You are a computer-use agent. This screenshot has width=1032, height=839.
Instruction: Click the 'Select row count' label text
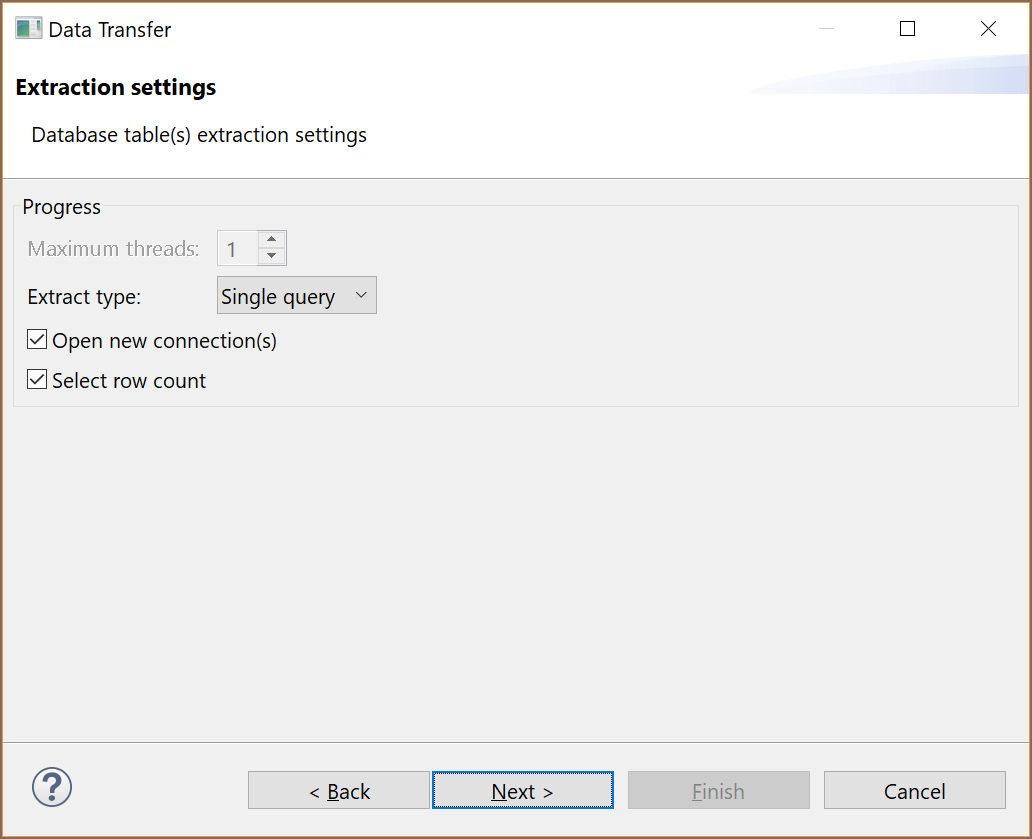tap(129, 381)
